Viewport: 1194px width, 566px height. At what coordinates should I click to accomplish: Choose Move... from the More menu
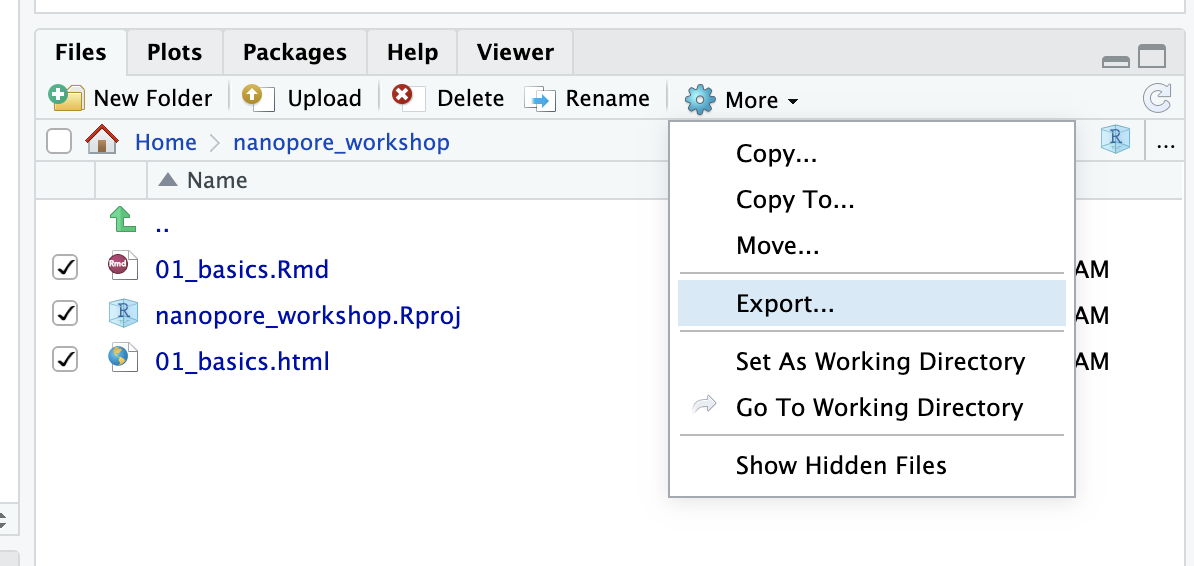(871, 245)
